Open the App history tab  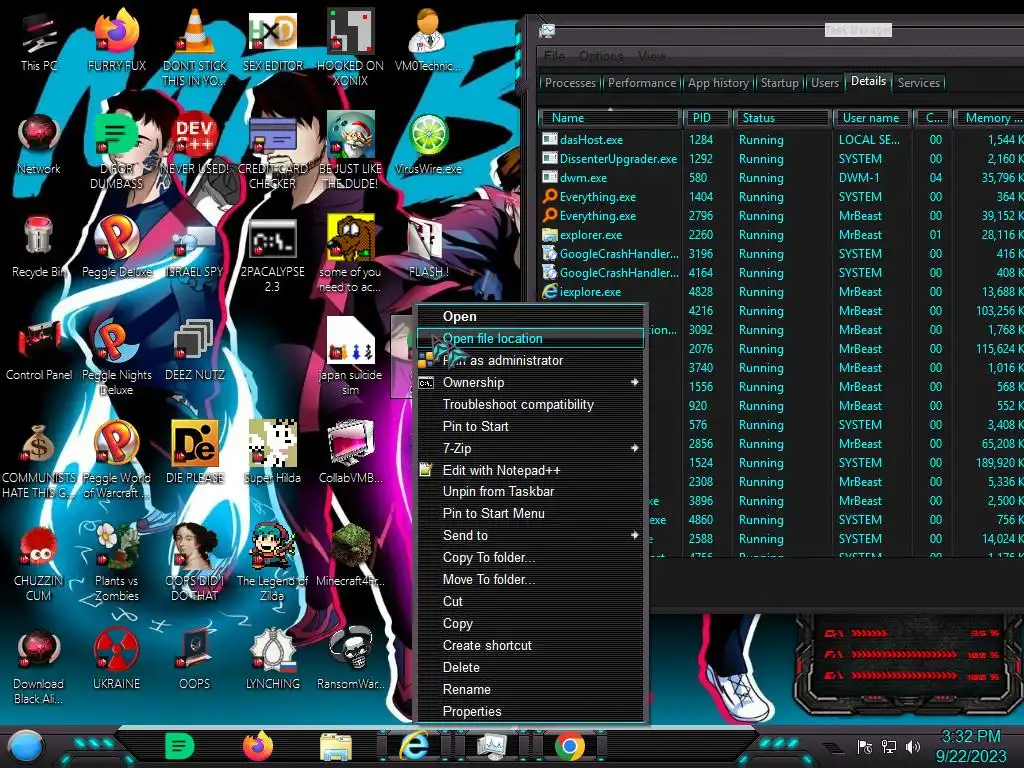point(718,83)
